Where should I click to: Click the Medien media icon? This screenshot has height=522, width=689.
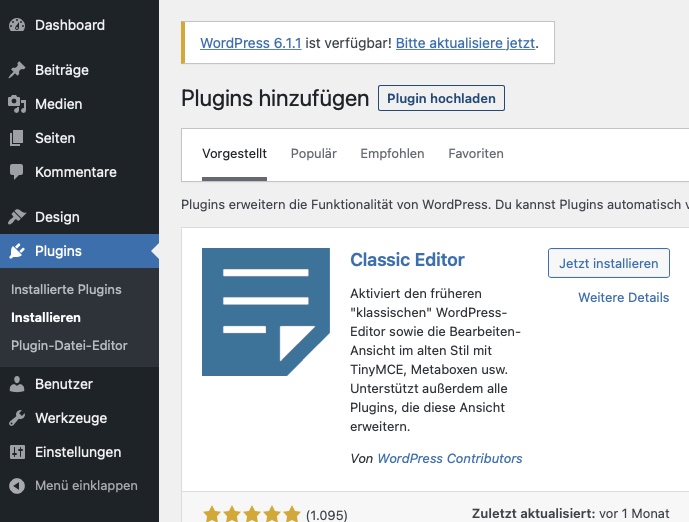click(x=17, y=104)
